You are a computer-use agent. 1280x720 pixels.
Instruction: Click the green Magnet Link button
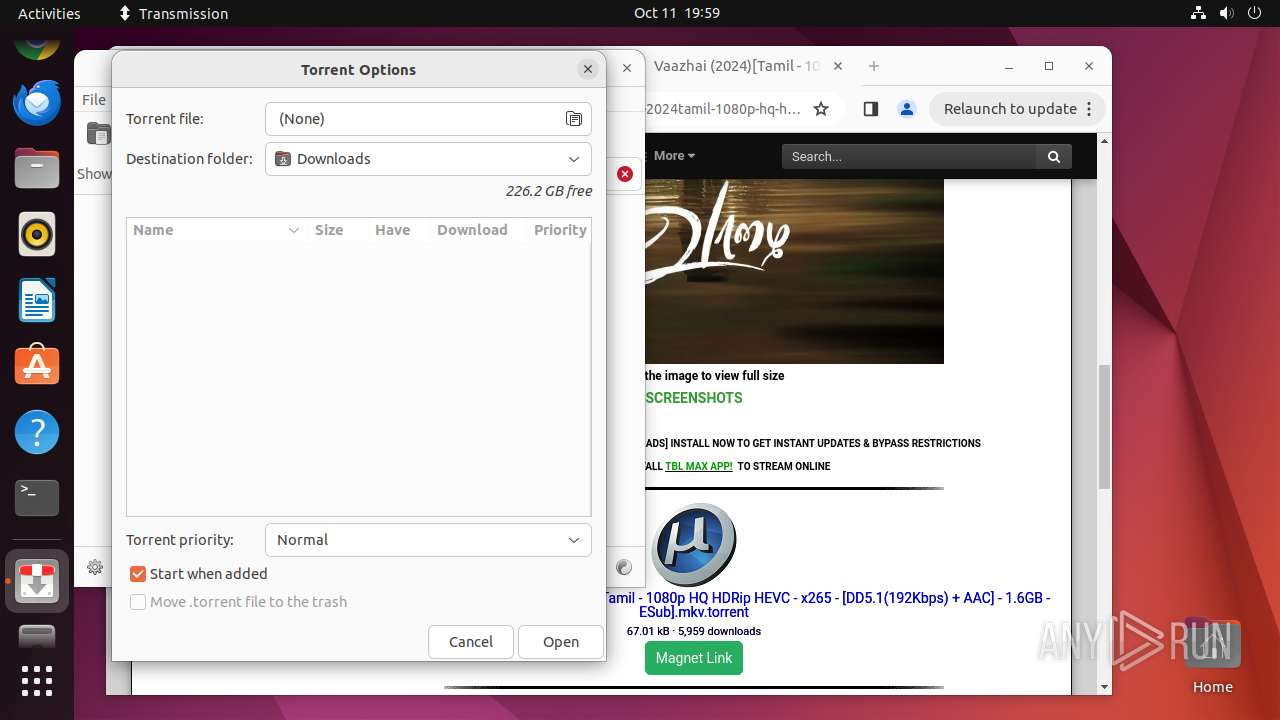[x=694, y=658]
